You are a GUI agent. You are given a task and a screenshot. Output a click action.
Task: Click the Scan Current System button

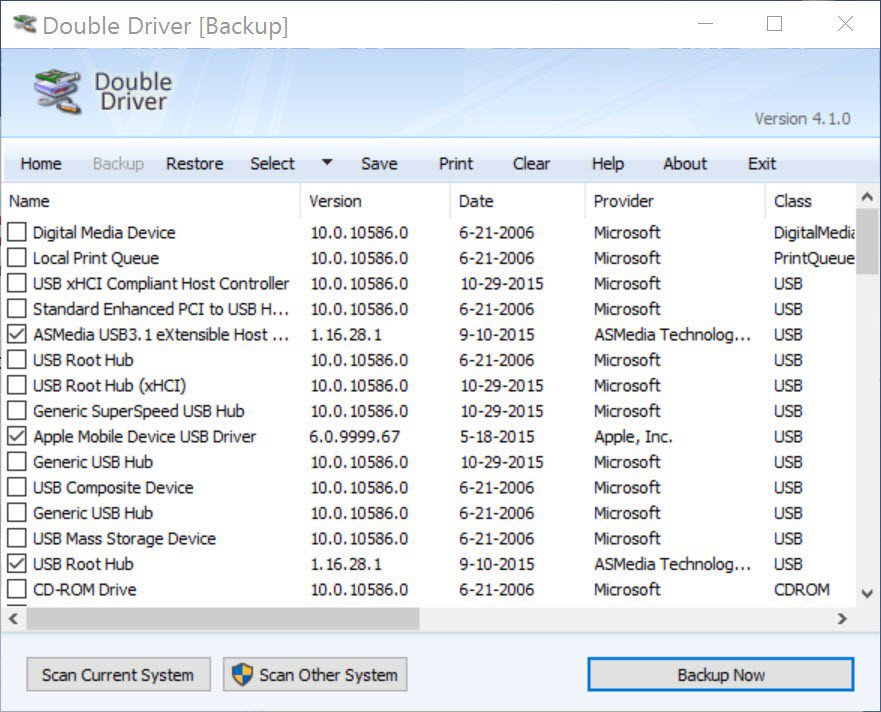[119, 674]
